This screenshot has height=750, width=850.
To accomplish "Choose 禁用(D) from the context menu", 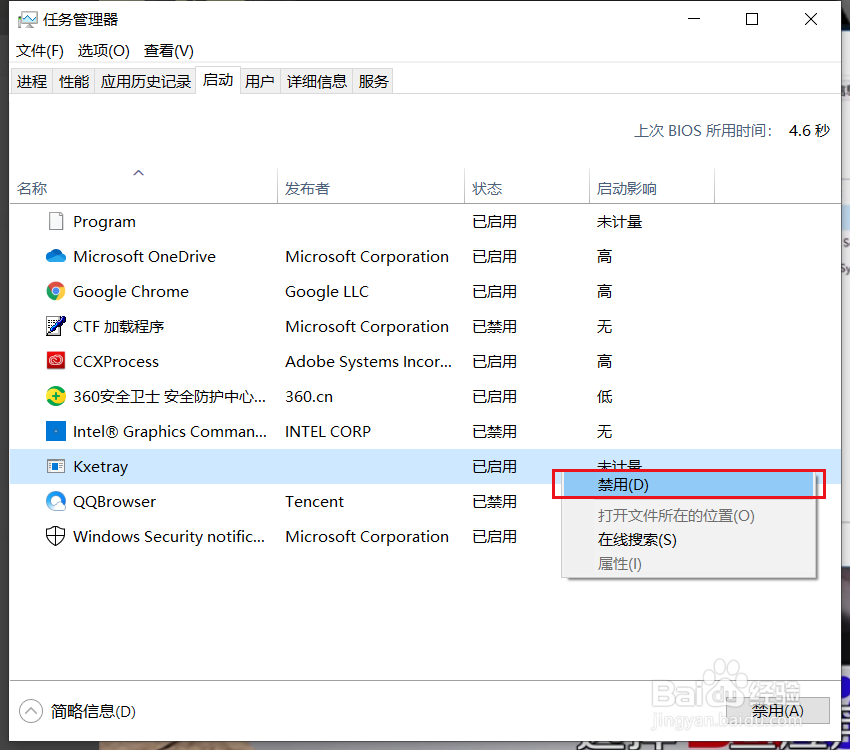I will click(x=688, y=484).
